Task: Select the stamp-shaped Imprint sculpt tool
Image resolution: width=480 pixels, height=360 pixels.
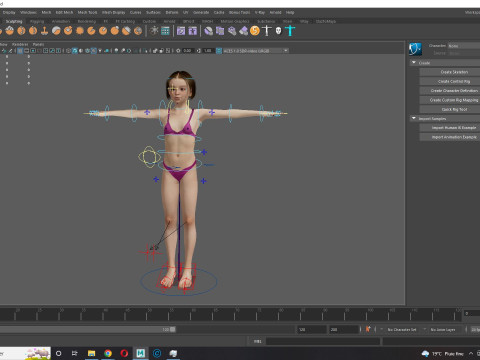Action: tap(44, 31)
